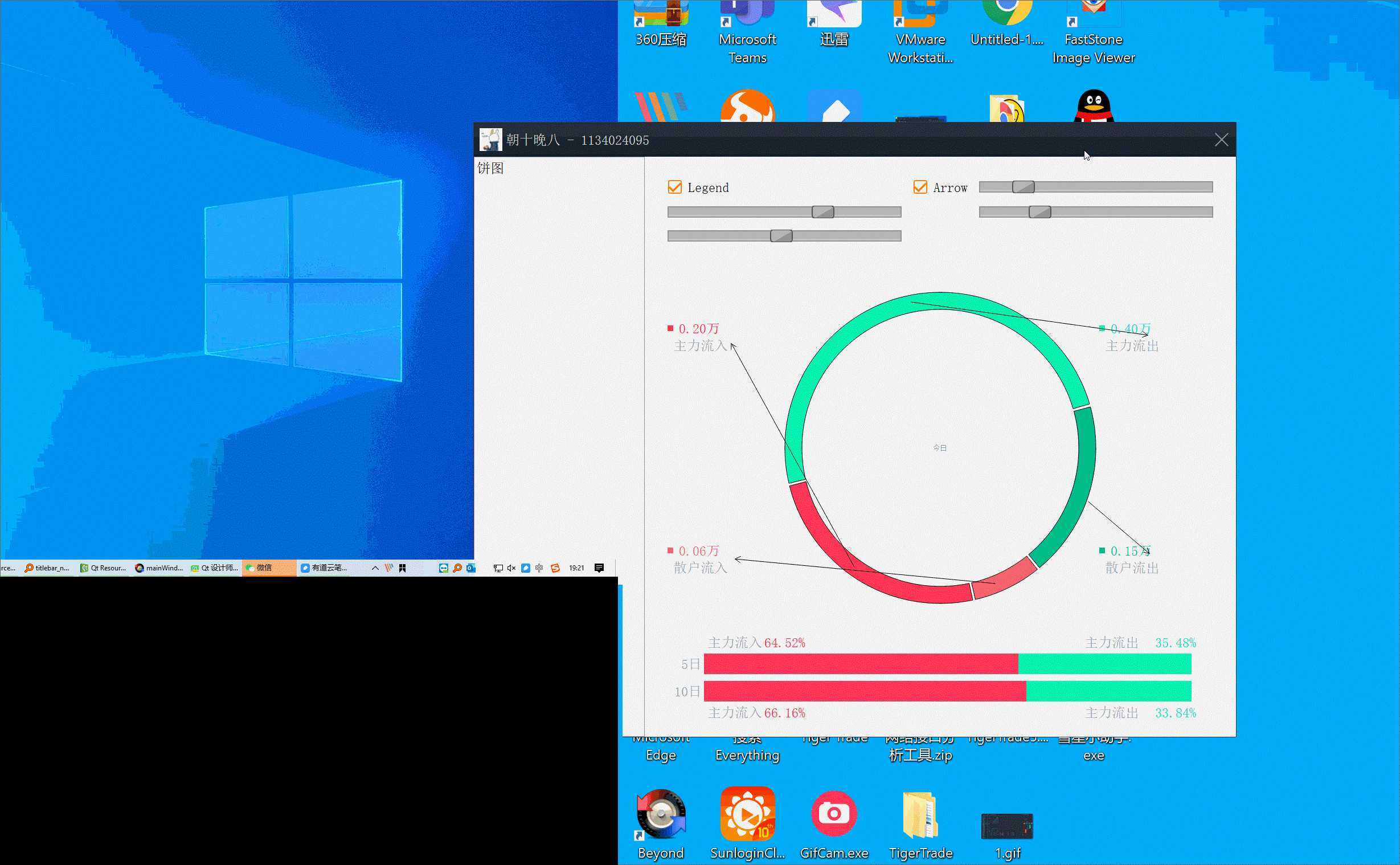The width and height of the screenshot is (1400, 865).
Task: Switch to the Qt Resour... taskbar item
Action: 103,568
